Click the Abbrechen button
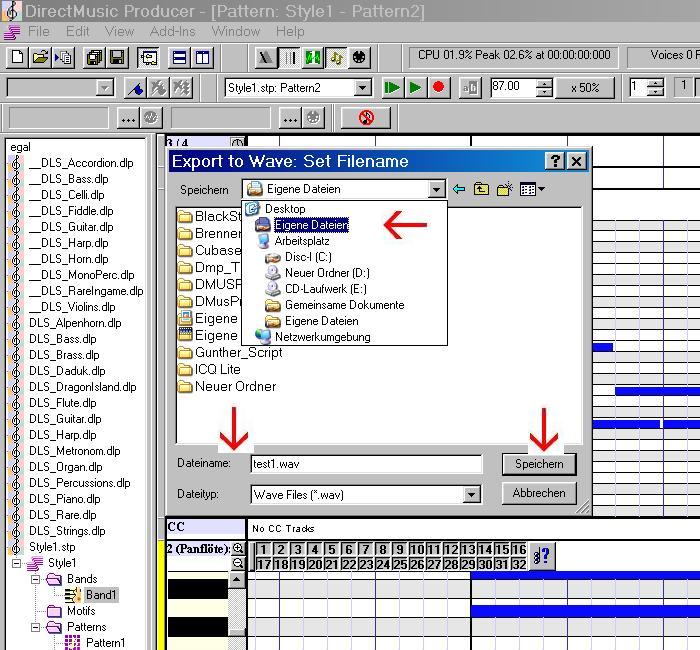 (x=539, y=493)
